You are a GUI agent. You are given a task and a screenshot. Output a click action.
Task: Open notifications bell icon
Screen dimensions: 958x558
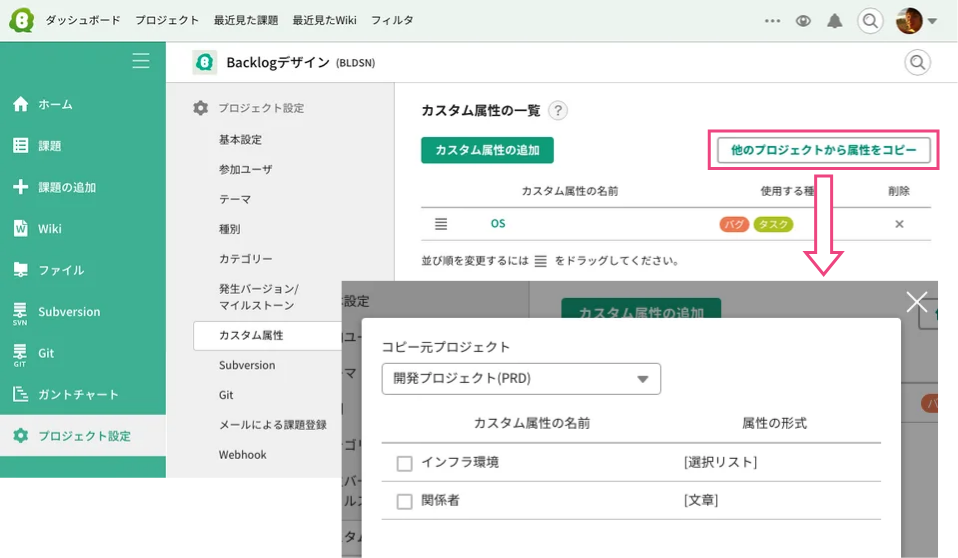coord(835,21)
